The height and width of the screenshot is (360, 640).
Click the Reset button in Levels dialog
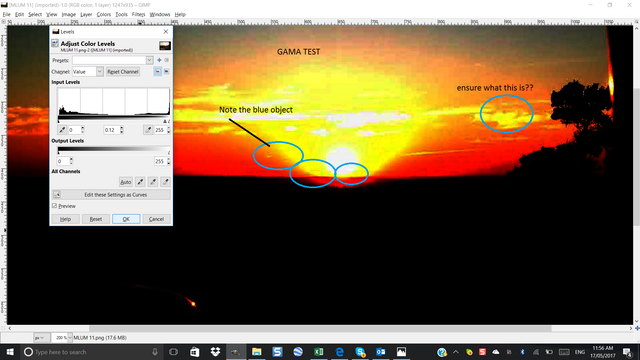tap(96, 219)
